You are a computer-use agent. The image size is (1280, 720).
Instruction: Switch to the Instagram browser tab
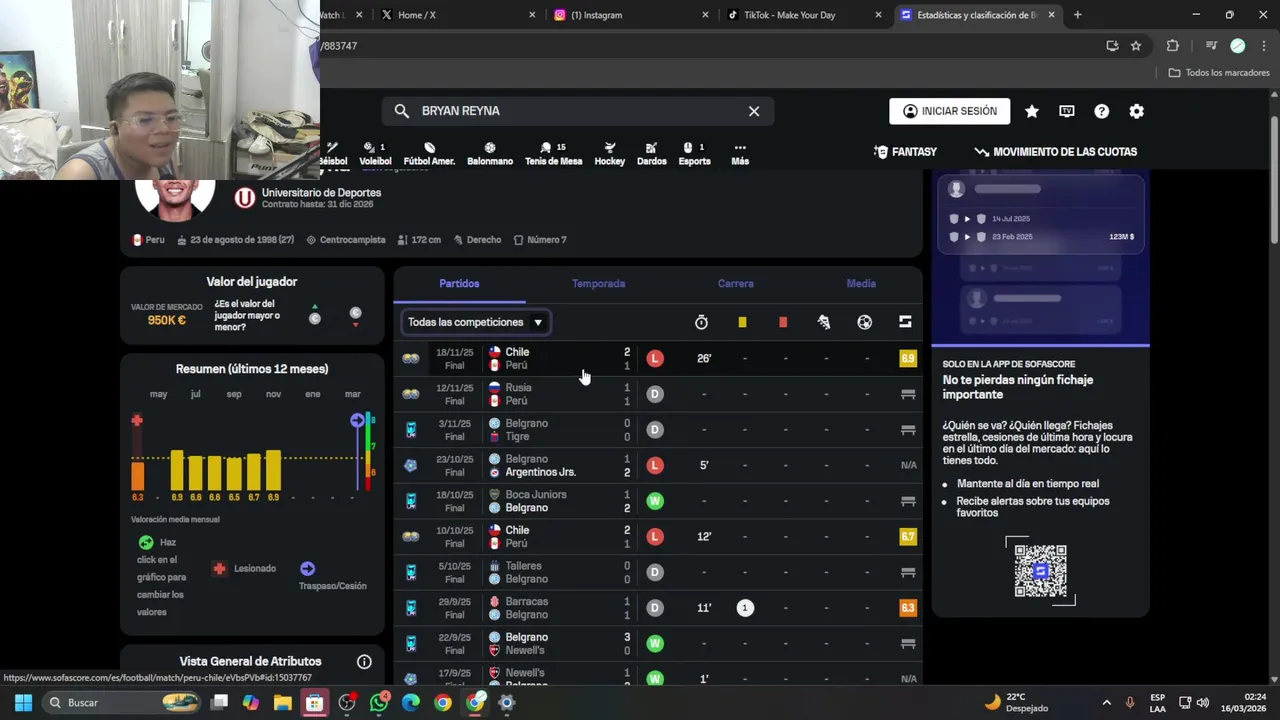pyautogui.click(x=630, y=15)
